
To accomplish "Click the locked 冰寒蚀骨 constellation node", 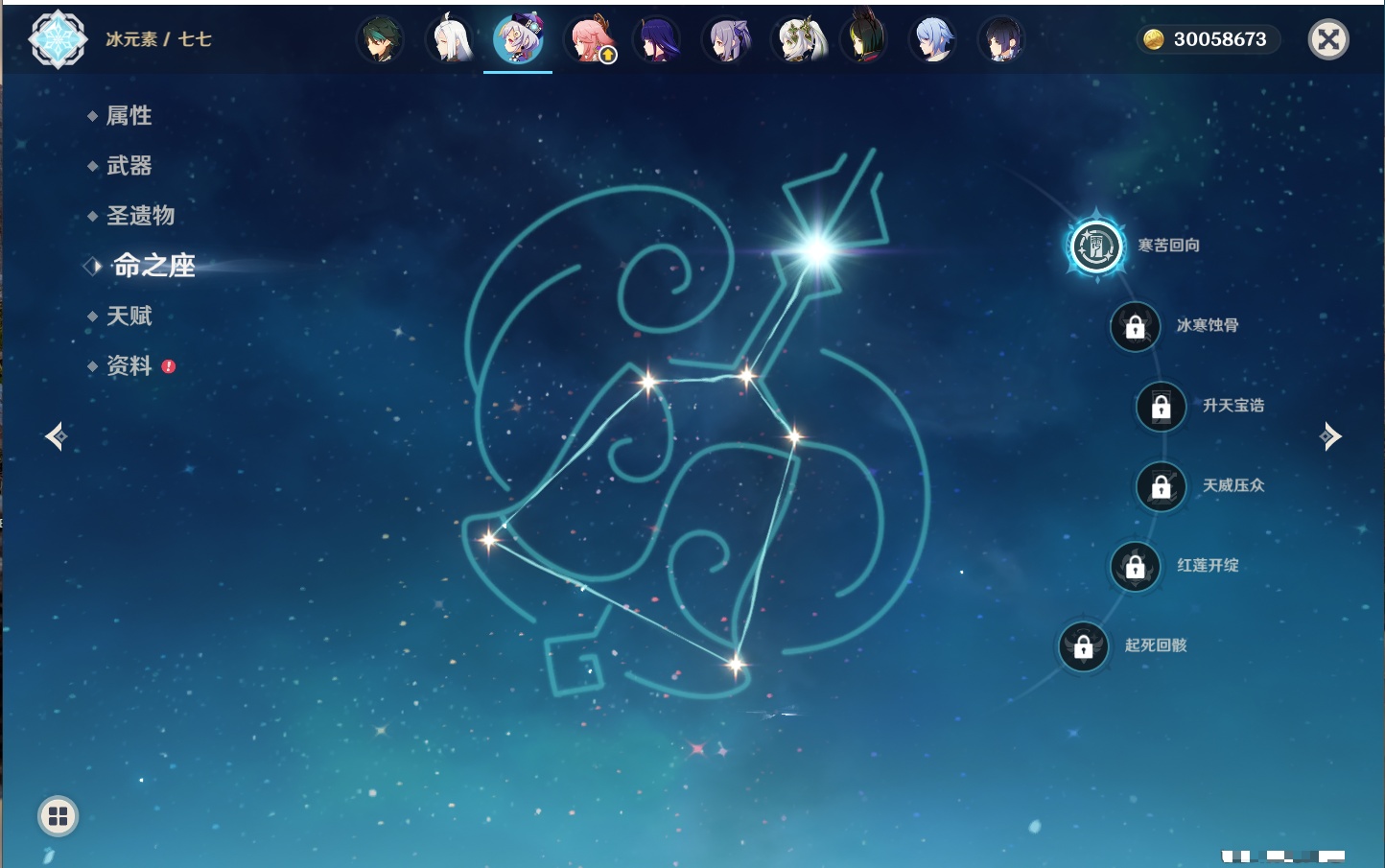I will 1135,326.
